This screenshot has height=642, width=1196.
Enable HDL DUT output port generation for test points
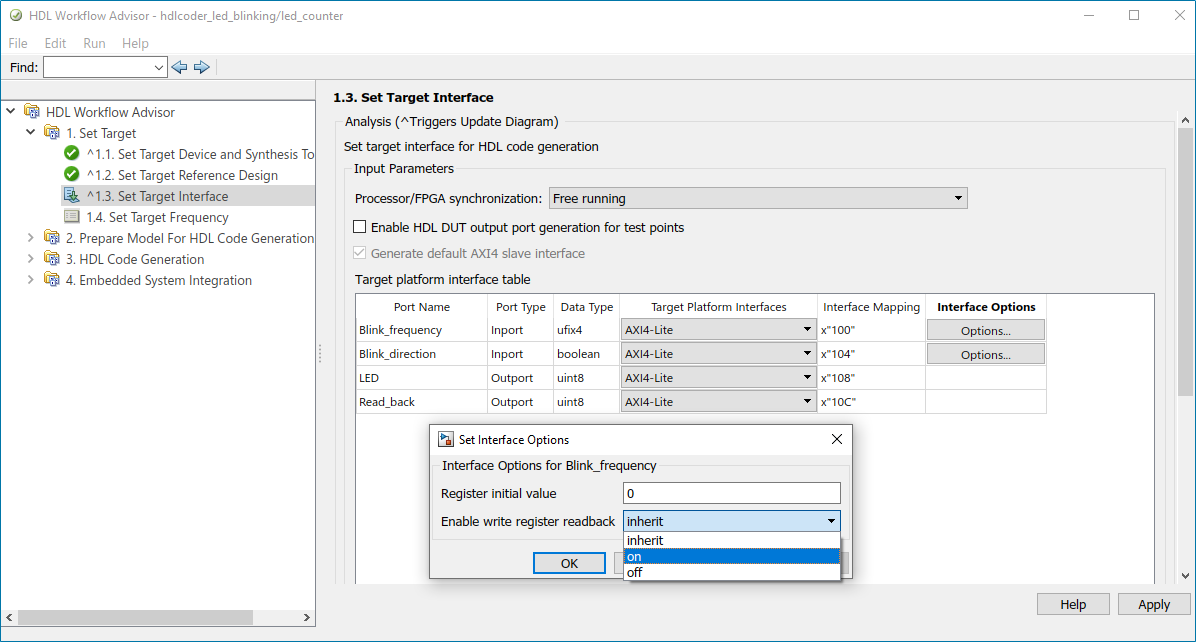(x=359, y=226)
